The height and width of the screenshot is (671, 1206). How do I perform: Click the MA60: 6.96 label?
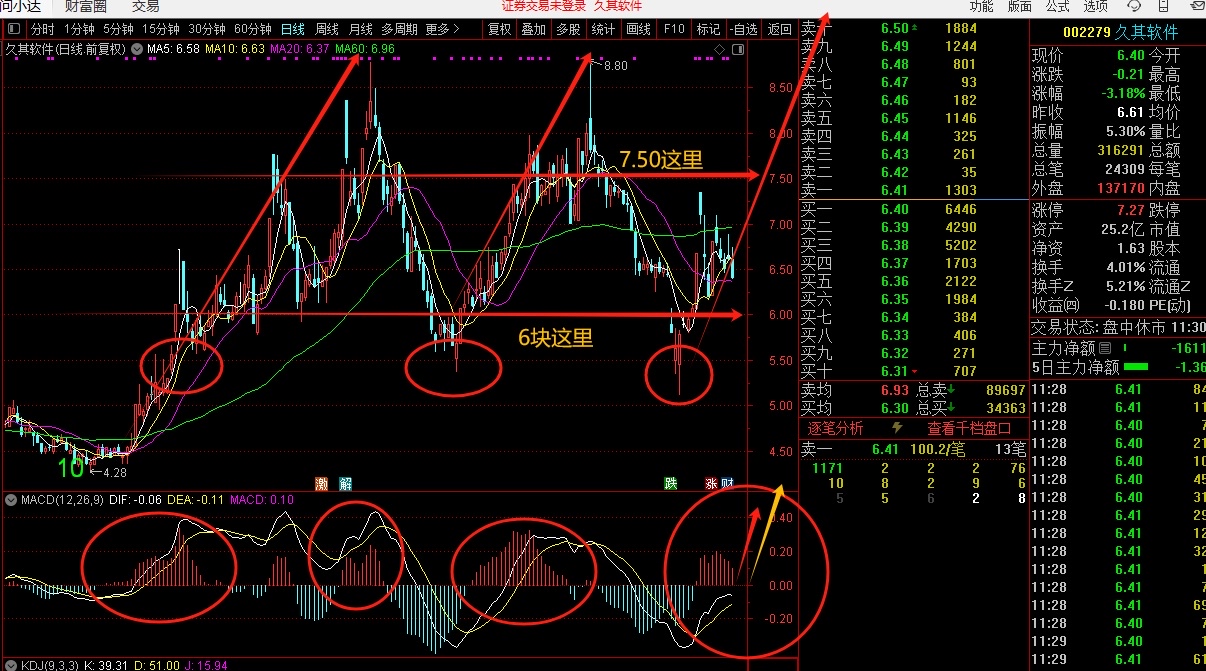pyautogui.click(x=365, y=48)
